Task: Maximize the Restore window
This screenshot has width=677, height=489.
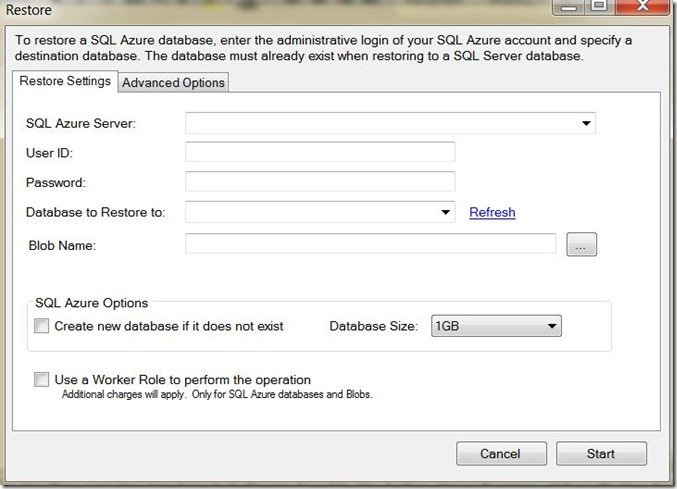Action: coord(600,6)
